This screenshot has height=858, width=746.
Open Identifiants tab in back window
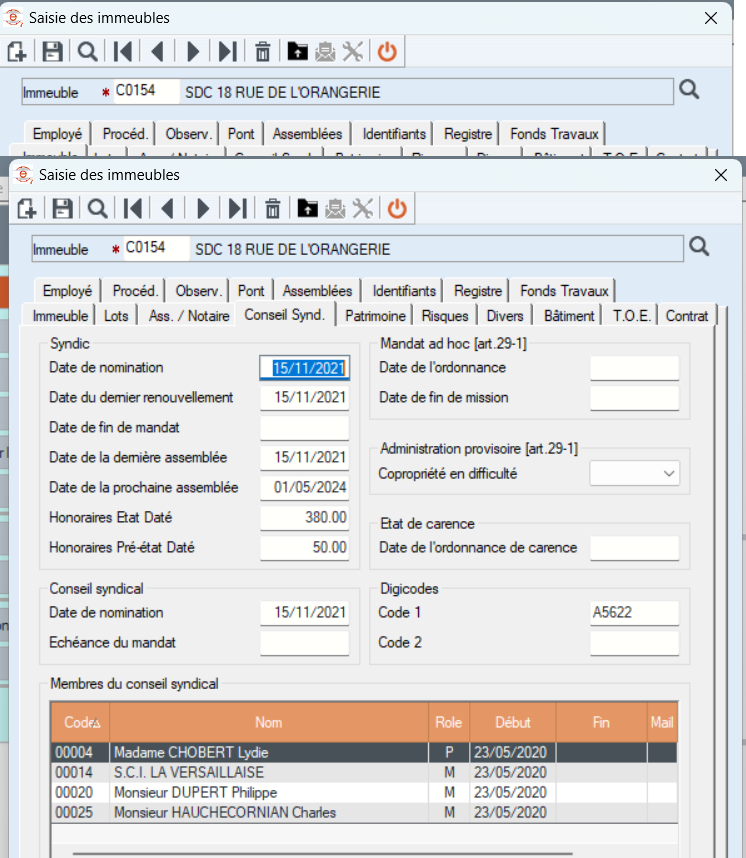[x=394, y=134]
